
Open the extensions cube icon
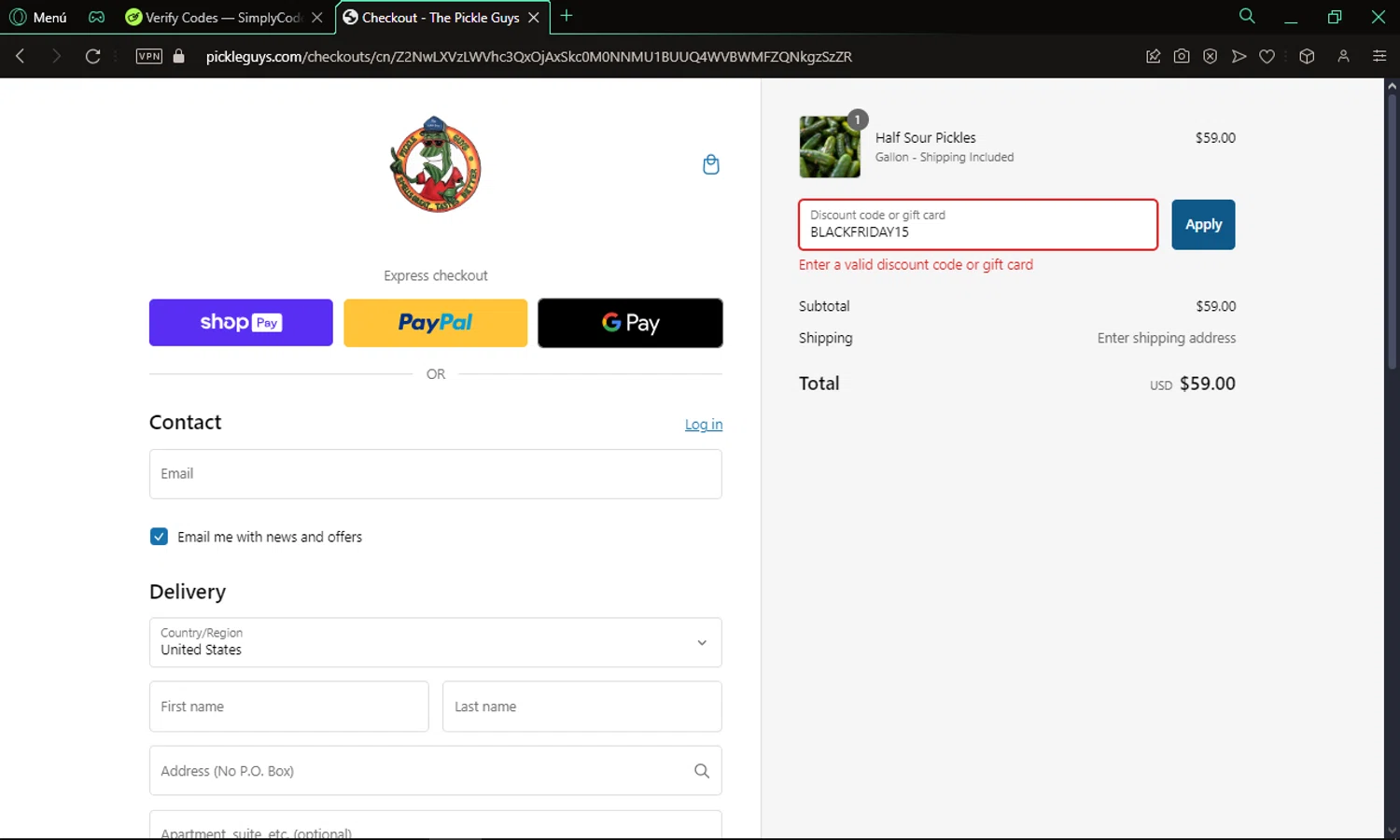point(1307,56)
